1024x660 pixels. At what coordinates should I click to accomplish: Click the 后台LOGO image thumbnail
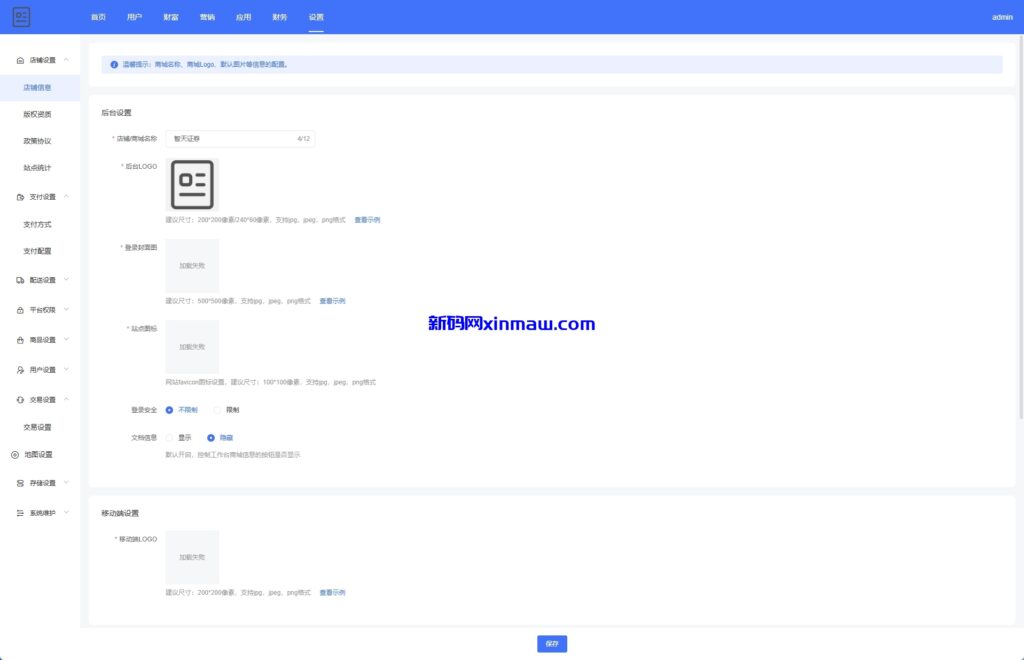(x=192, y=185)
